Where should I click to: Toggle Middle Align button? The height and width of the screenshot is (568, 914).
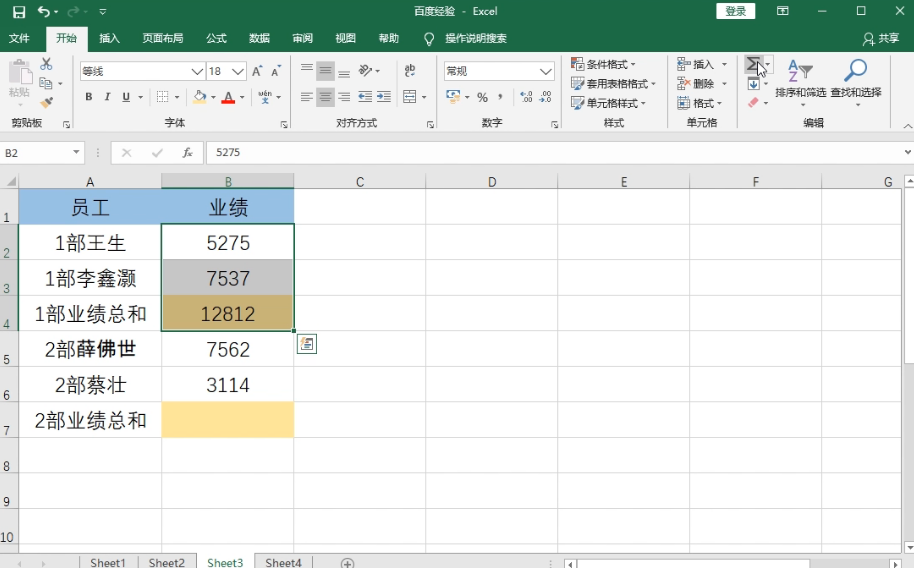click(325, 71)
